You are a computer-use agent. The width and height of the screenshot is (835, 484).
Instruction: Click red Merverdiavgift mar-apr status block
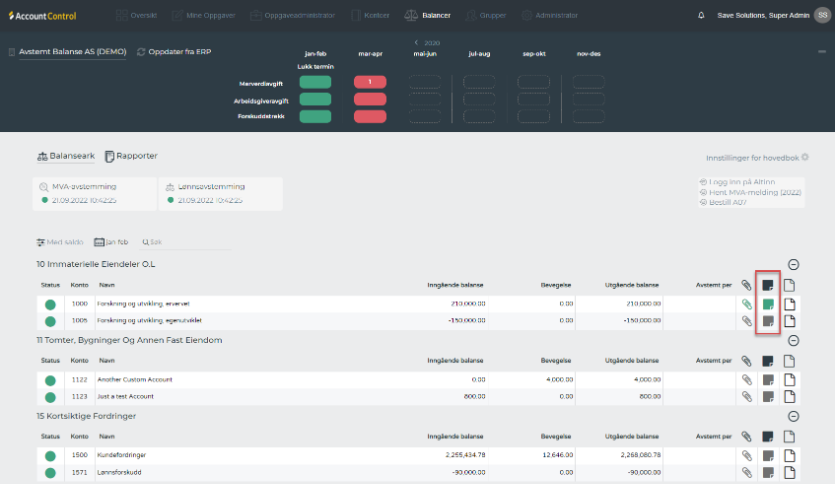370,82
